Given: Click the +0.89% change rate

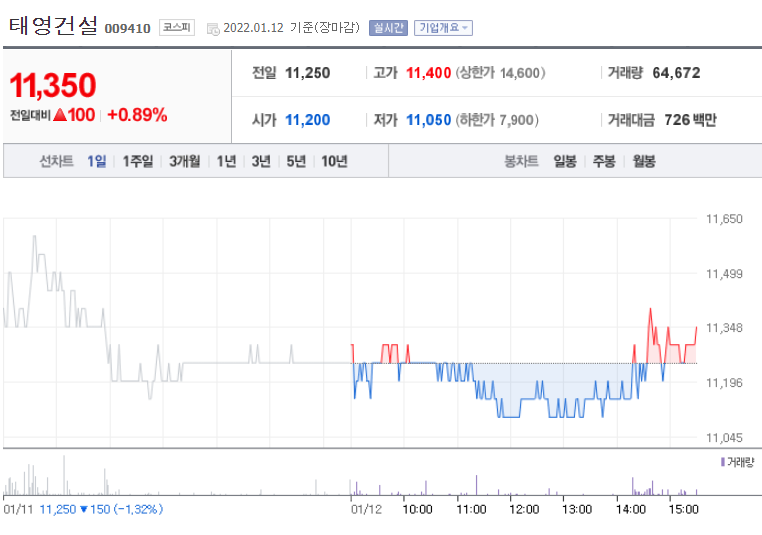Looking at the screenshot, I should 137,115.
